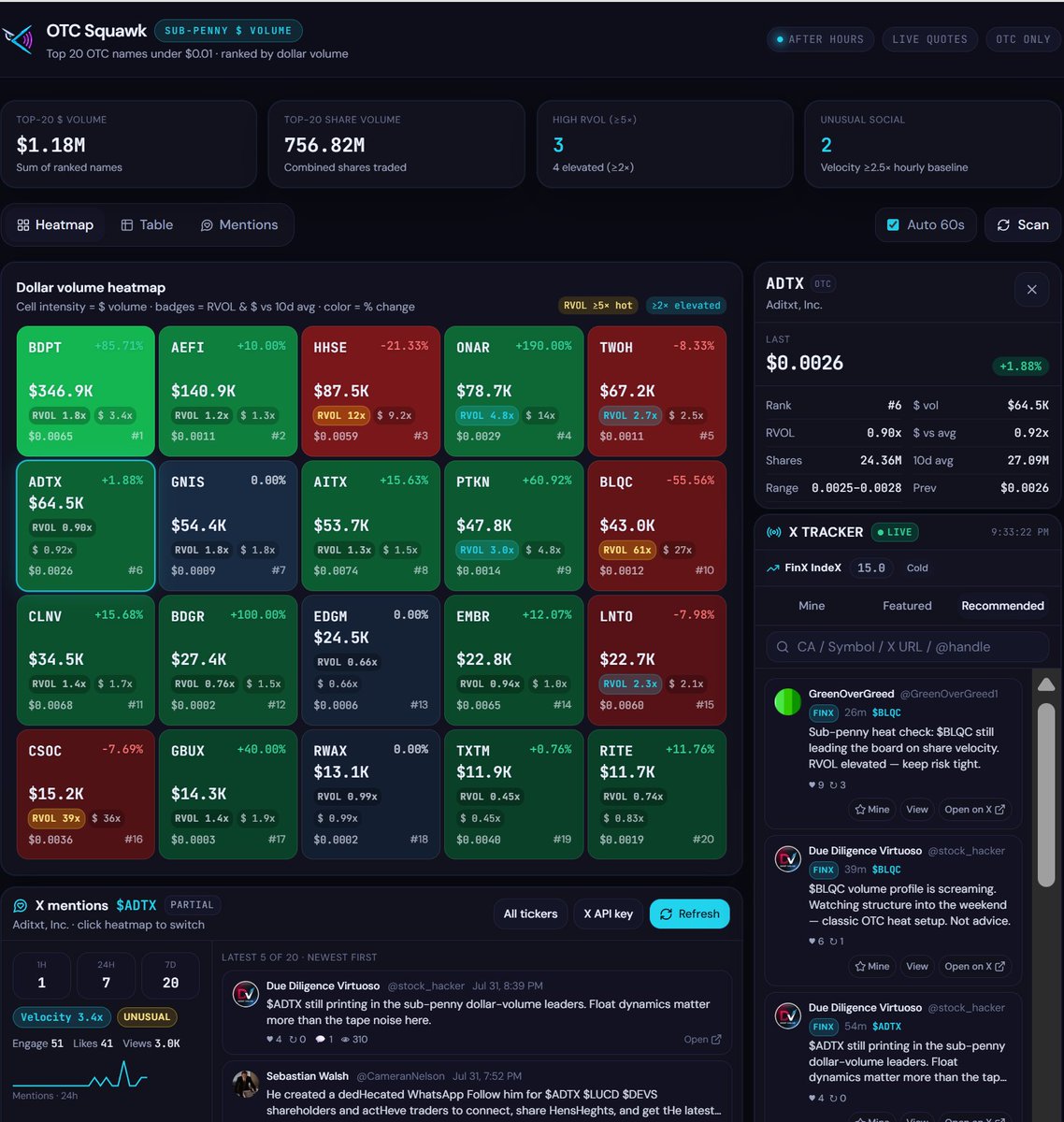This screenshot has height=1122, width=1064.
Task: Open the Mine tab in X Tracker
Action: click(812, 606)
